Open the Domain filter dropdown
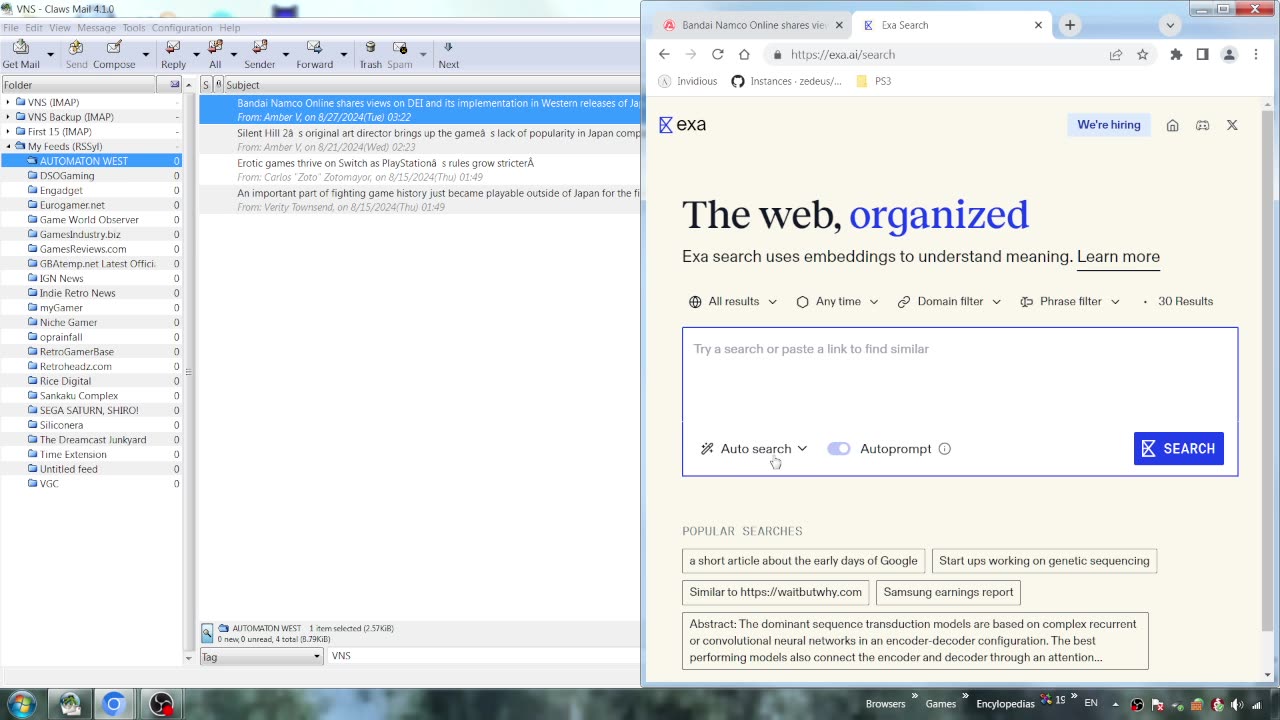1280x720 pixels. [950, 301]
